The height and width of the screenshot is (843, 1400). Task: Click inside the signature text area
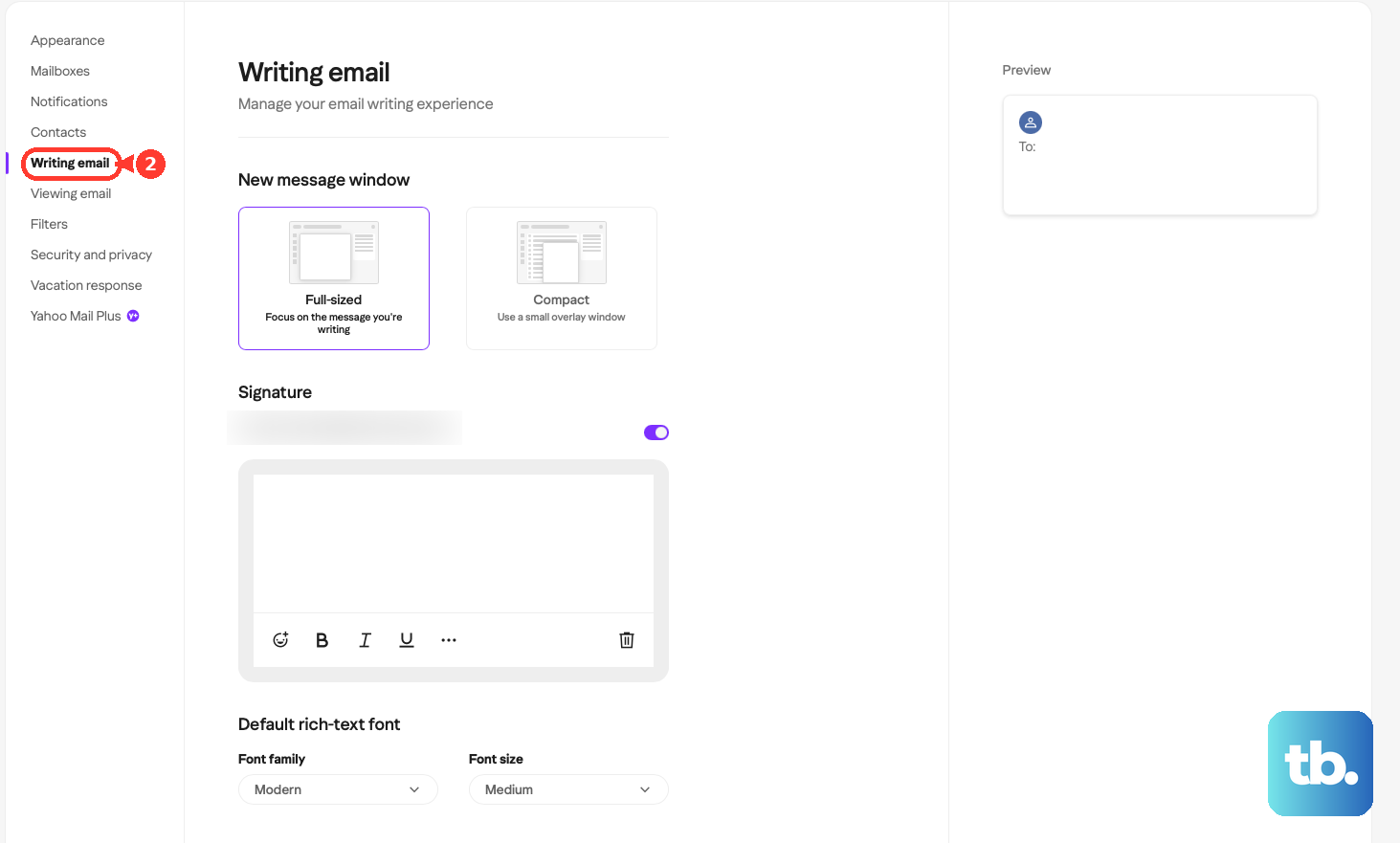(454, 544)
